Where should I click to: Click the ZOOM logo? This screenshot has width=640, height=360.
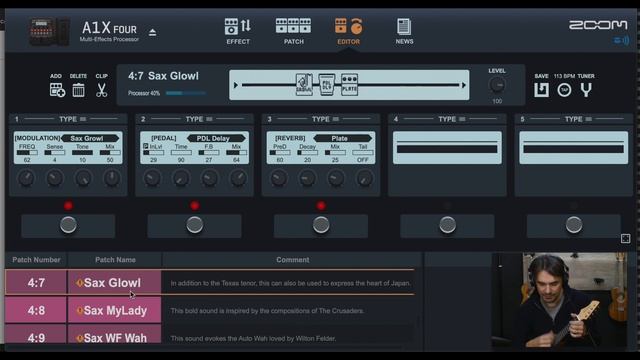click(x=598, y=25)
